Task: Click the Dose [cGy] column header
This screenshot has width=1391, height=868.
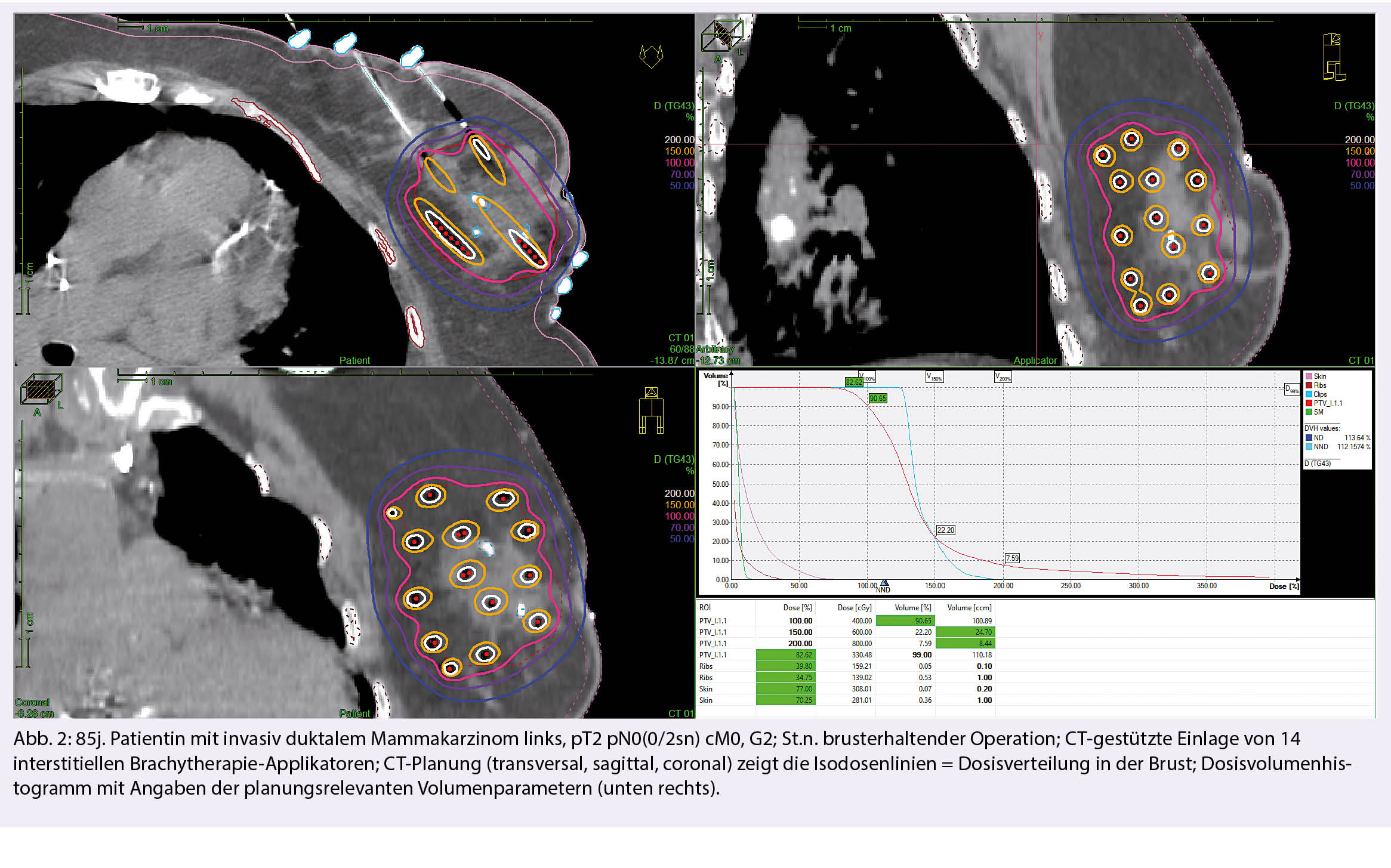Action: [x=855, y=608]
